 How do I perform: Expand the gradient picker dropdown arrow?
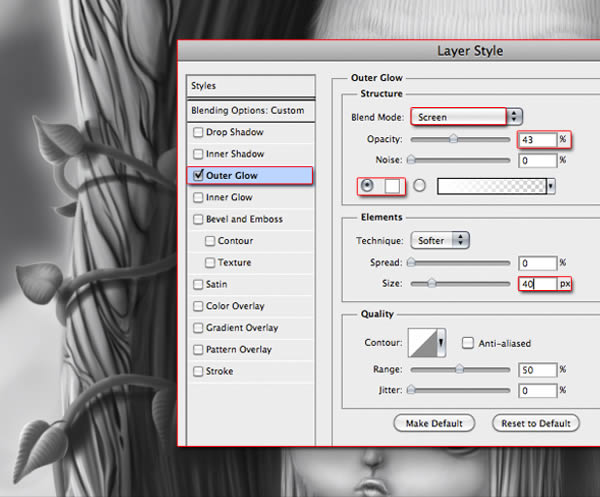(551, 186)
